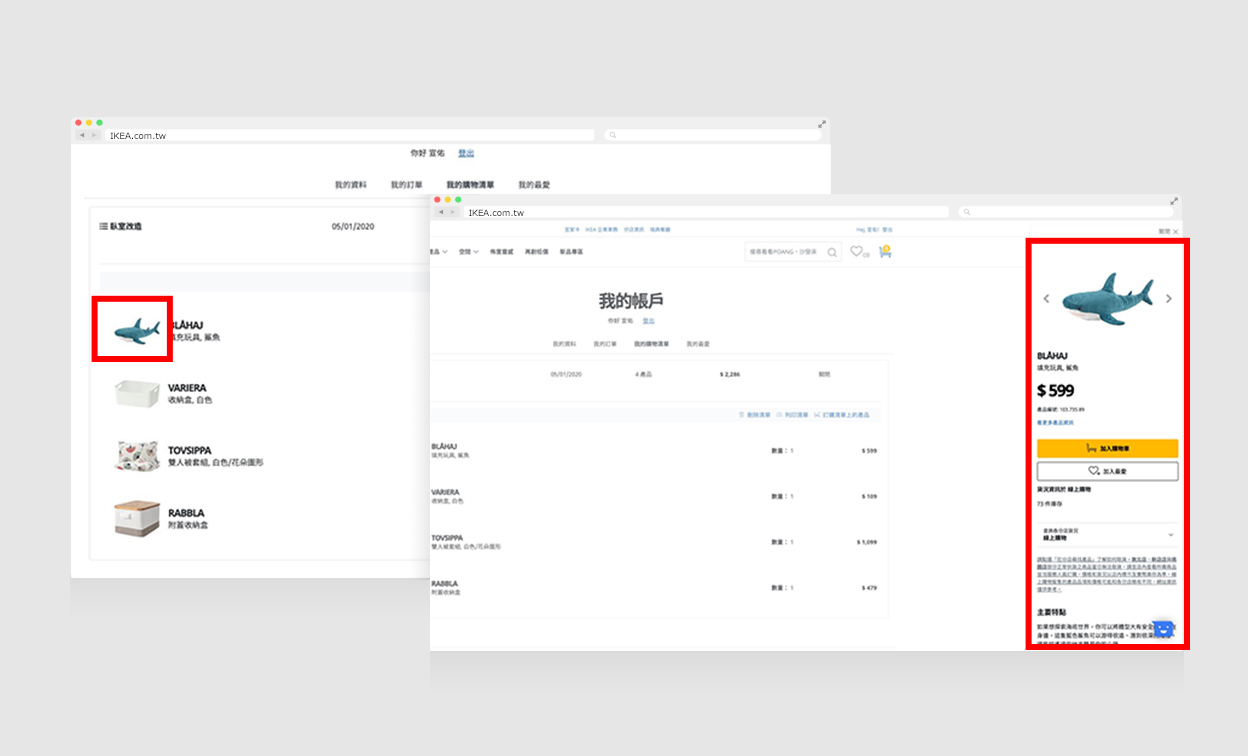Click the blue chat bot icon
1248x756 pixels.
coord(1162,630)
